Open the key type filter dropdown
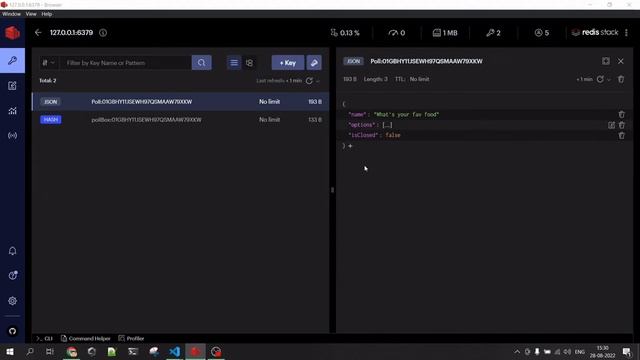This screenshot has height=360, width=640. point(49,63)
